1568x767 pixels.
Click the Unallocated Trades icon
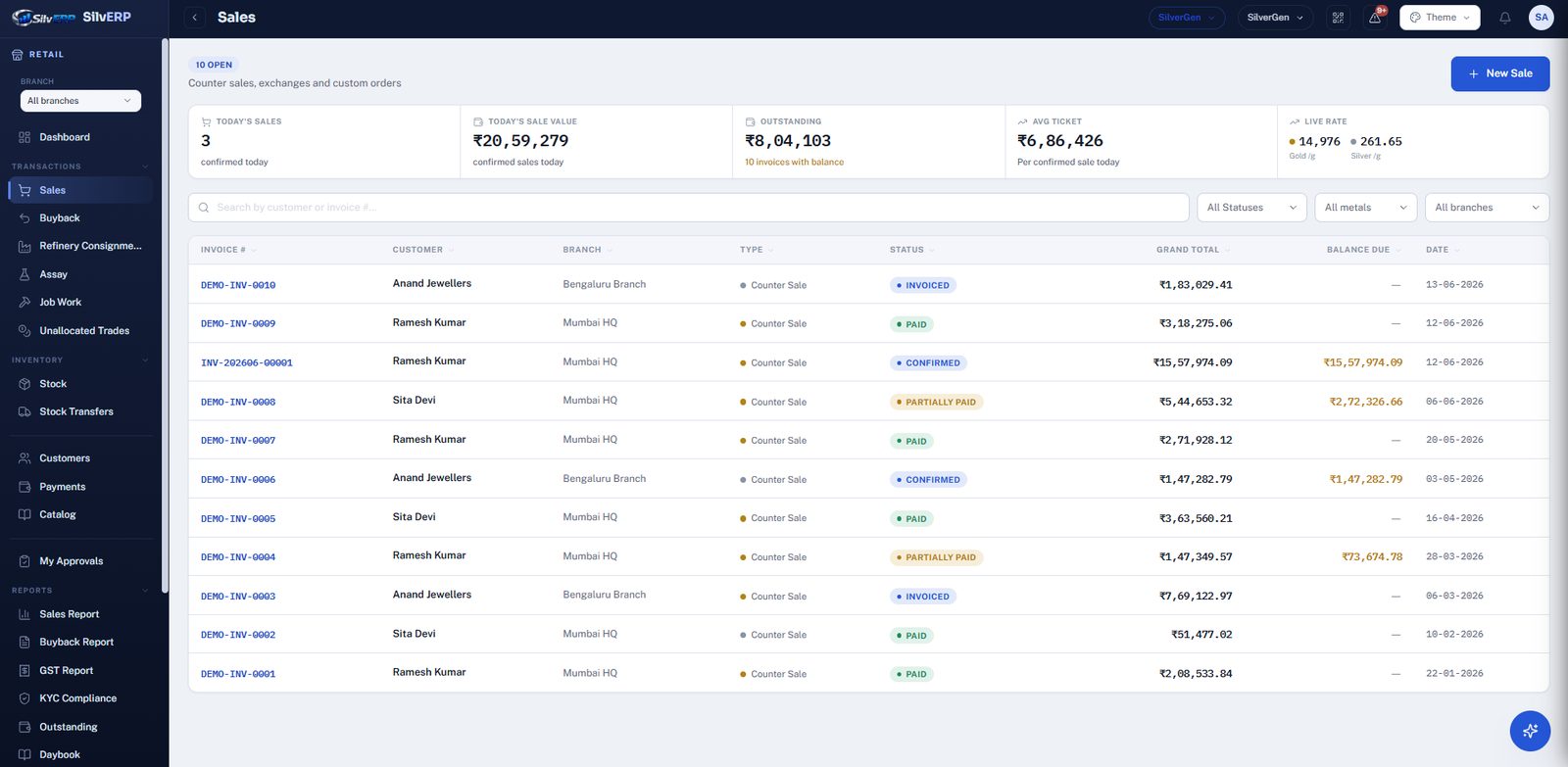coord(24,331)
